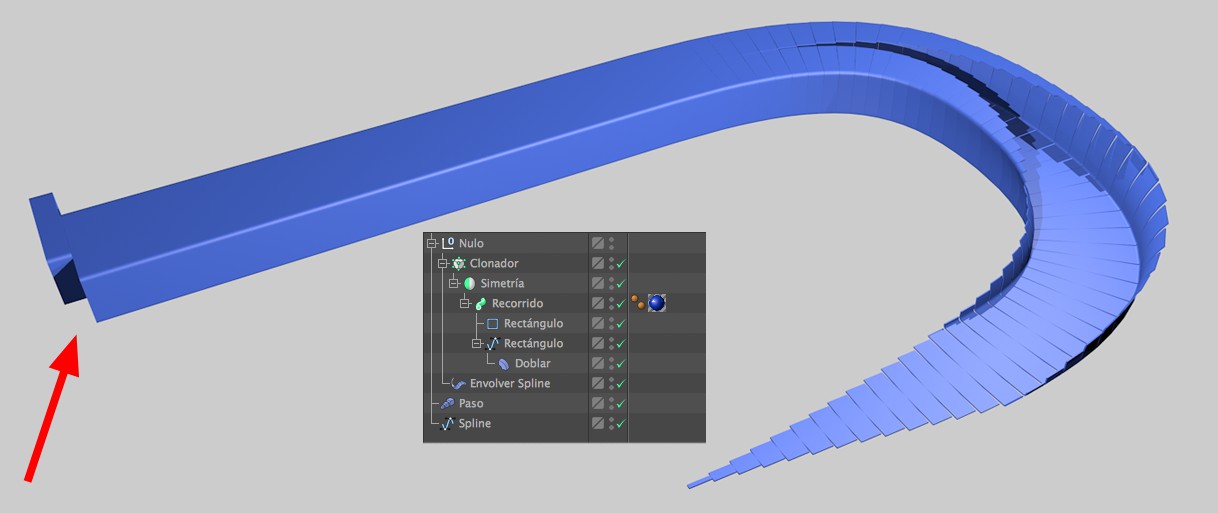
Task: Collapse the Clonador tree branch
Action: pos(443,263)
